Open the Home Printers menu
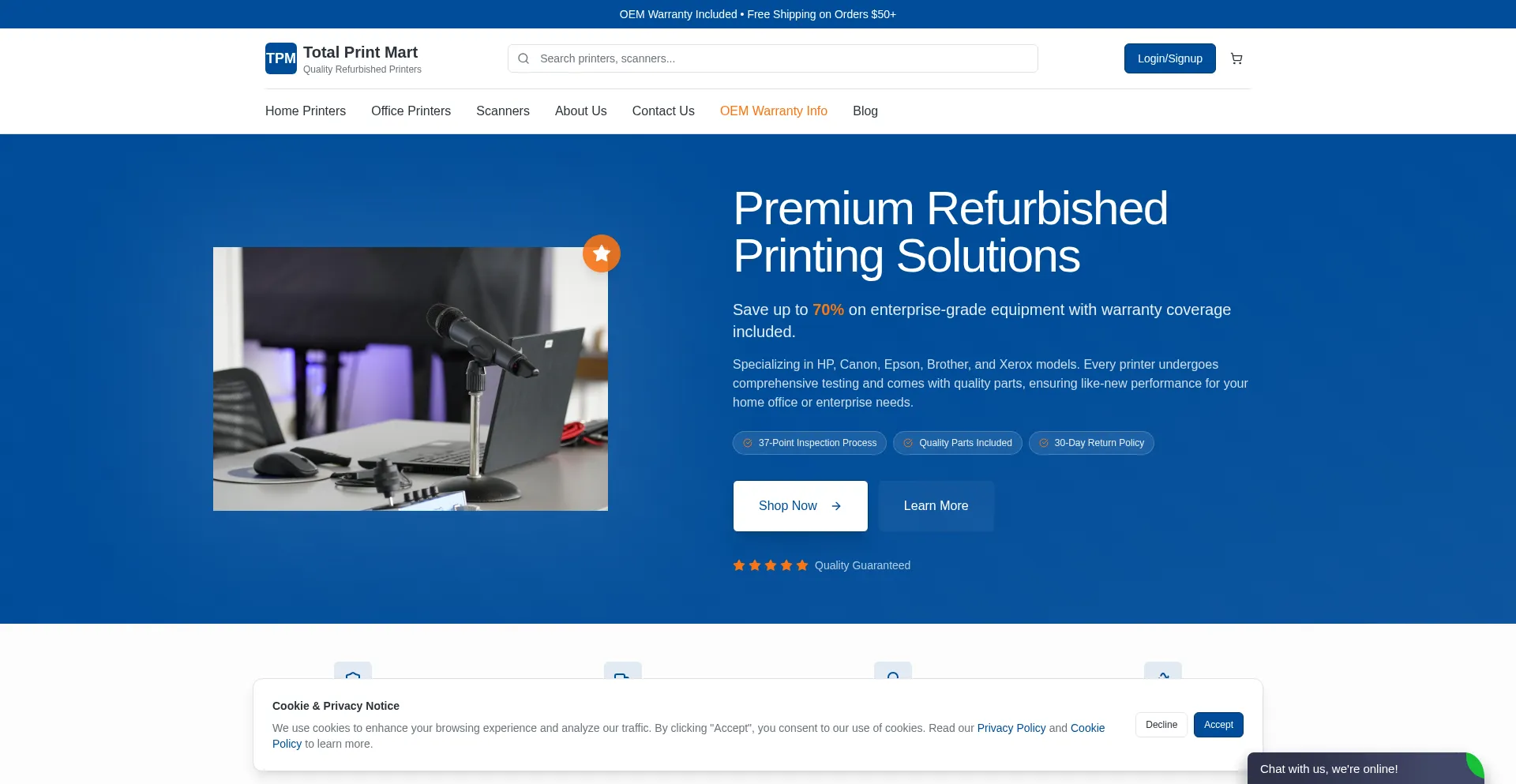This screenshot has width=1516, height=784. coord(306,111)
